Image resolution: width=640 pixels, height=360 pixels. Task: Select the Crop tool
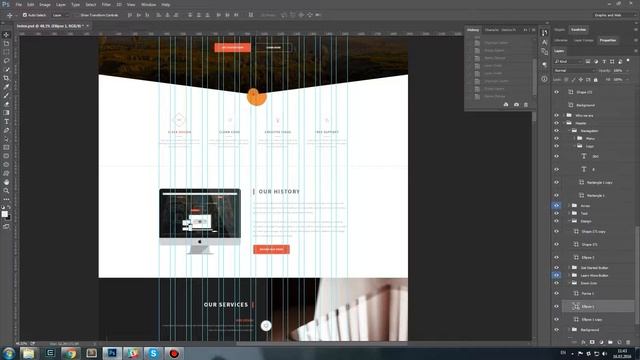click(6, 78)
